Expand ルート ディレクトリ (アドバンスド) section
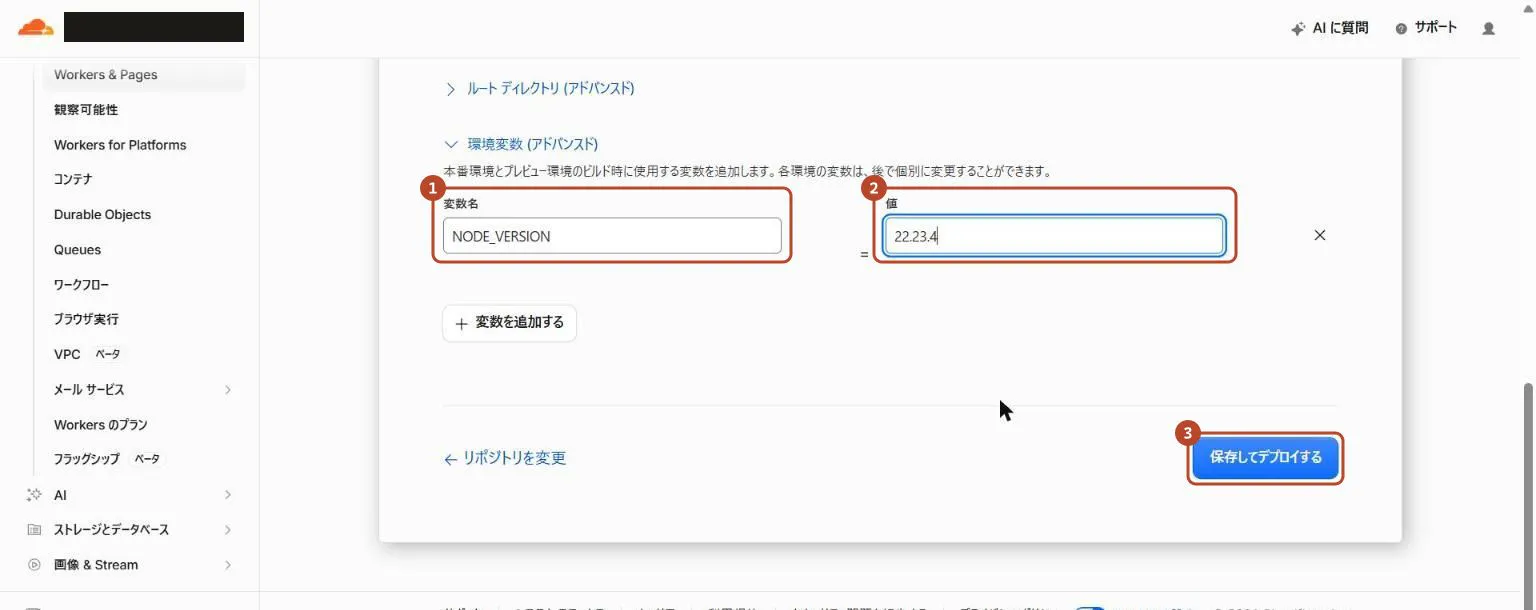This screenshot has height=610, width=1536. [x=539, y=88]
